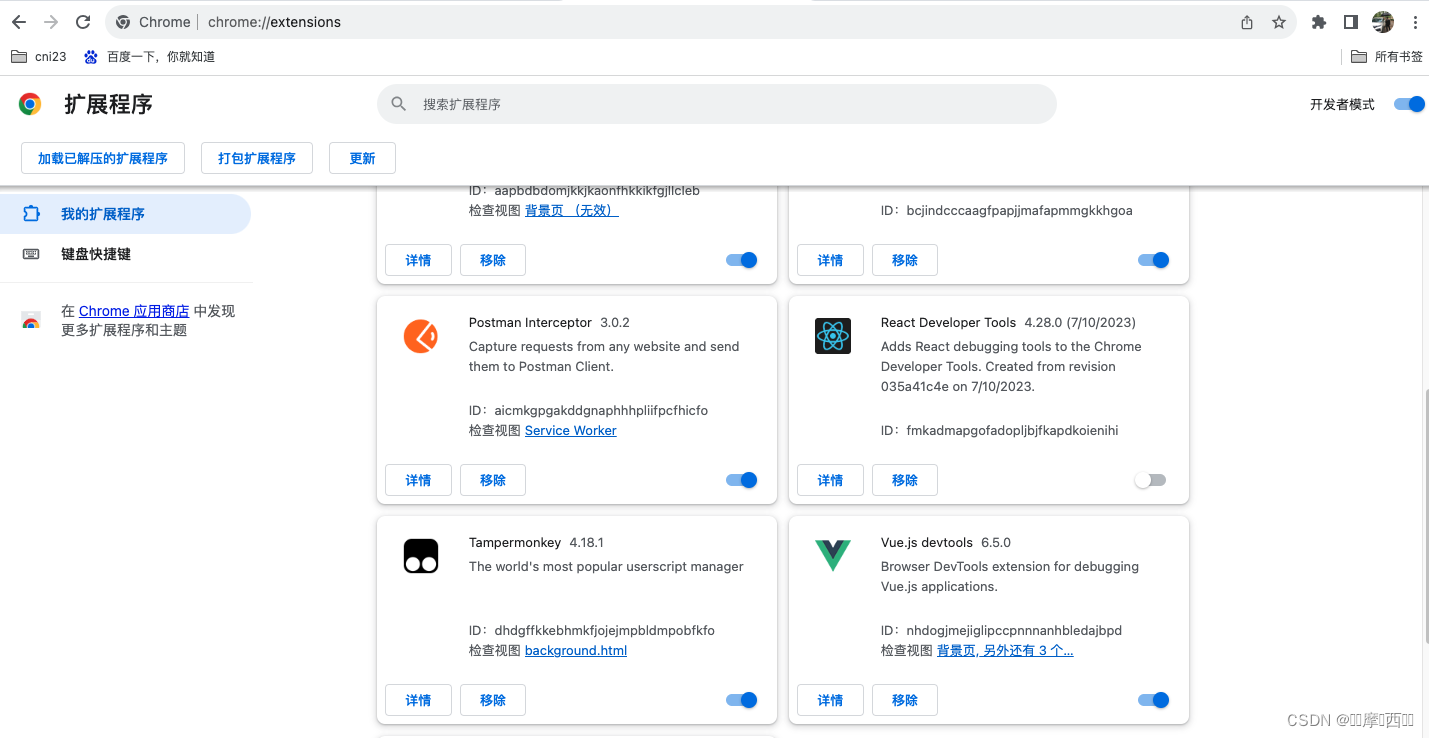Click Vue ID nhdogjmejiglipccpnnnanhbledajbpd

click(x=1014, y=630)
